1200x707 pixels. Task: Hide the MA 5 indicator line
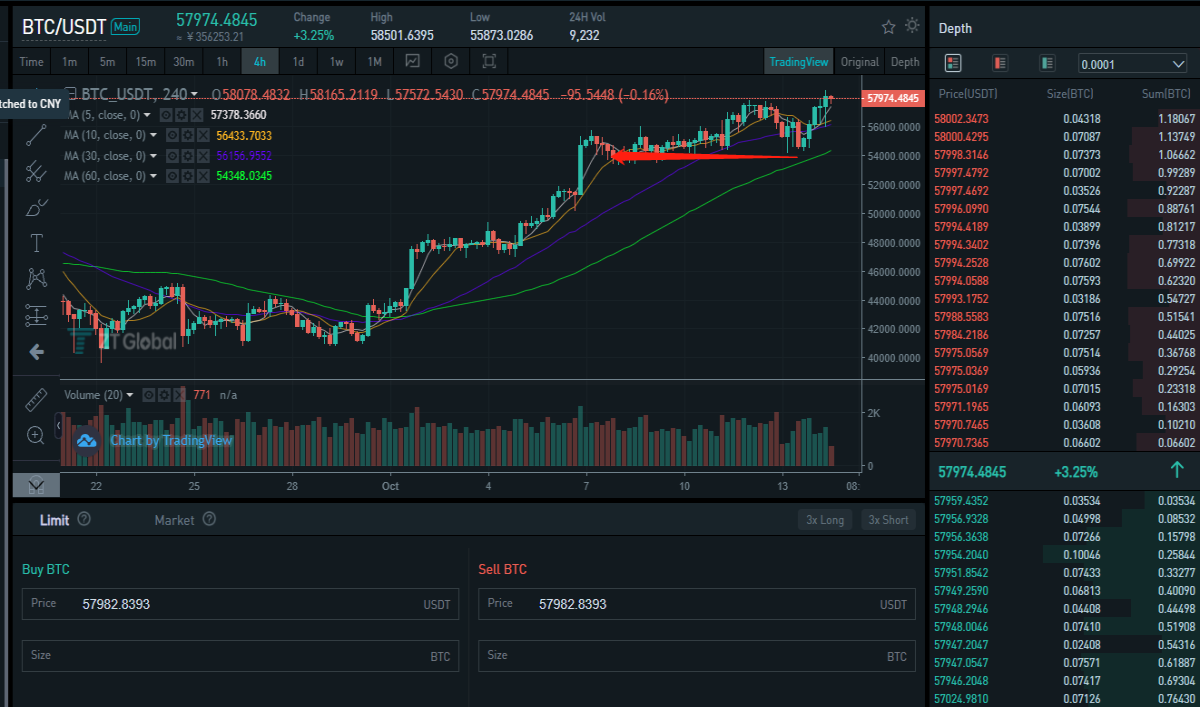coord(167,115)
